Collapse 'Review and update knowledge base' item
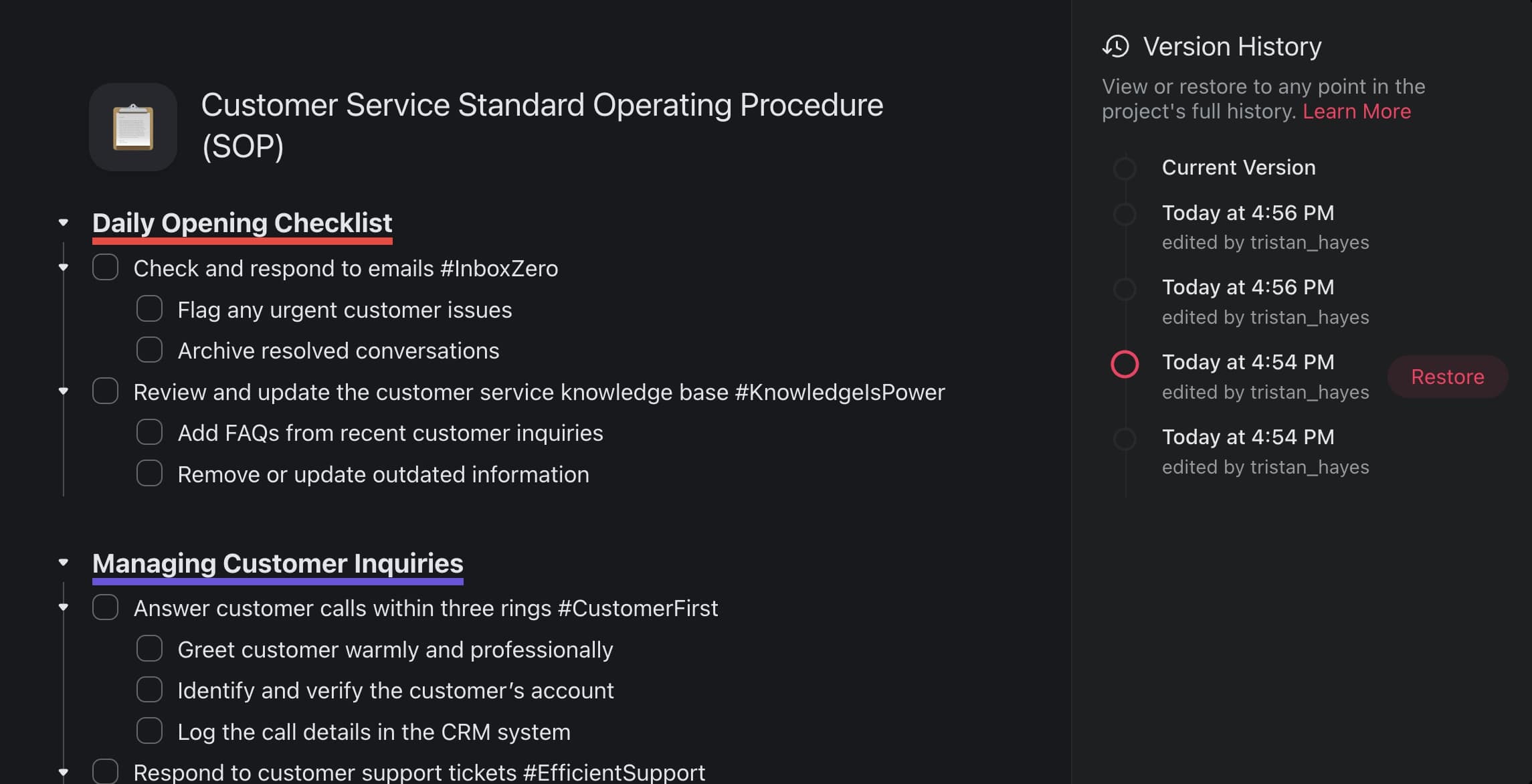1532x784 pixels. coord(64,391)
